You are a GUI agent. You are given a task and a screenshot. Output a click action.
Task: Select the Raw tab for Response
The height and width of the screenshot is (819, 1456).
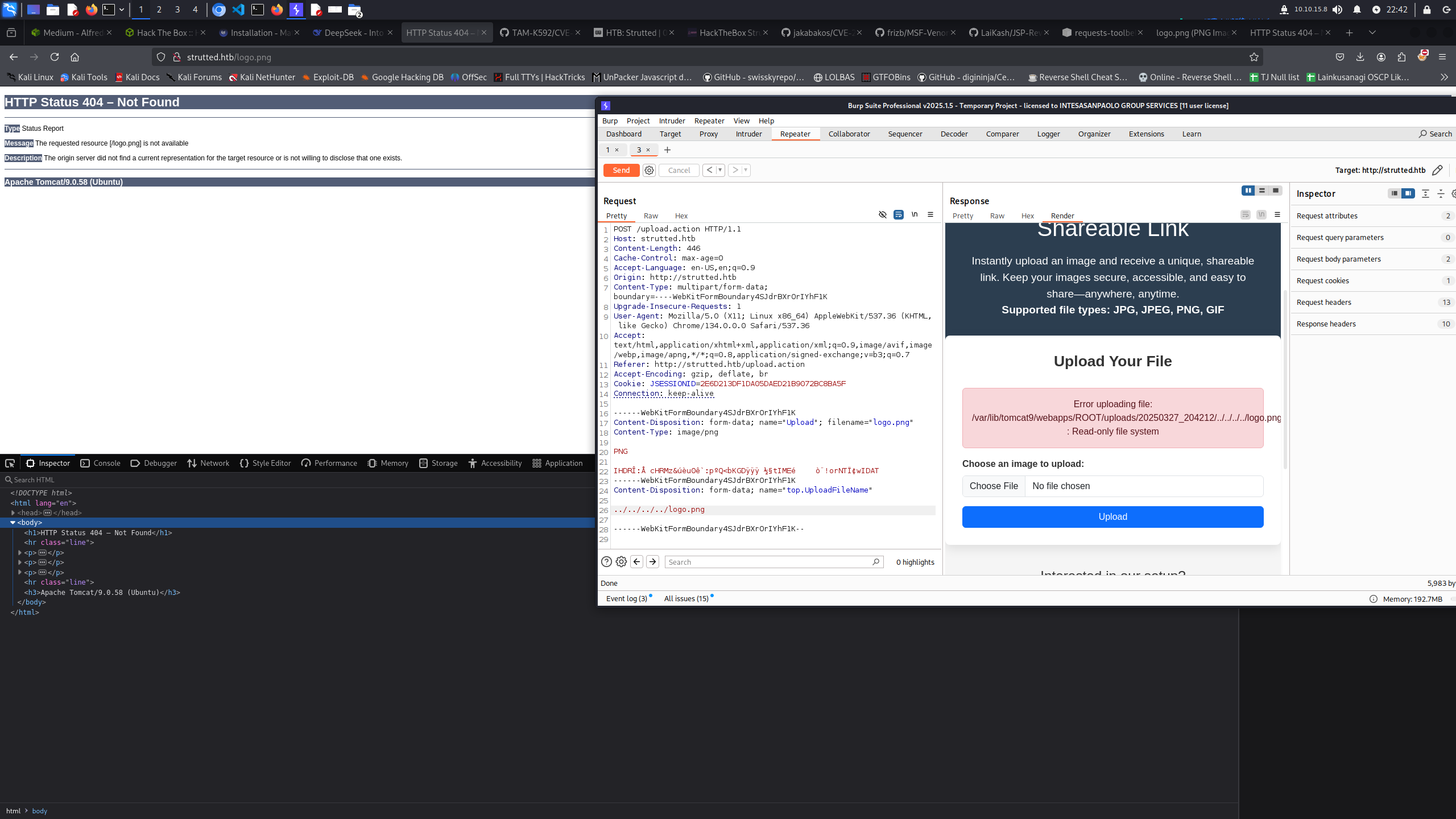tap(996, 216)
